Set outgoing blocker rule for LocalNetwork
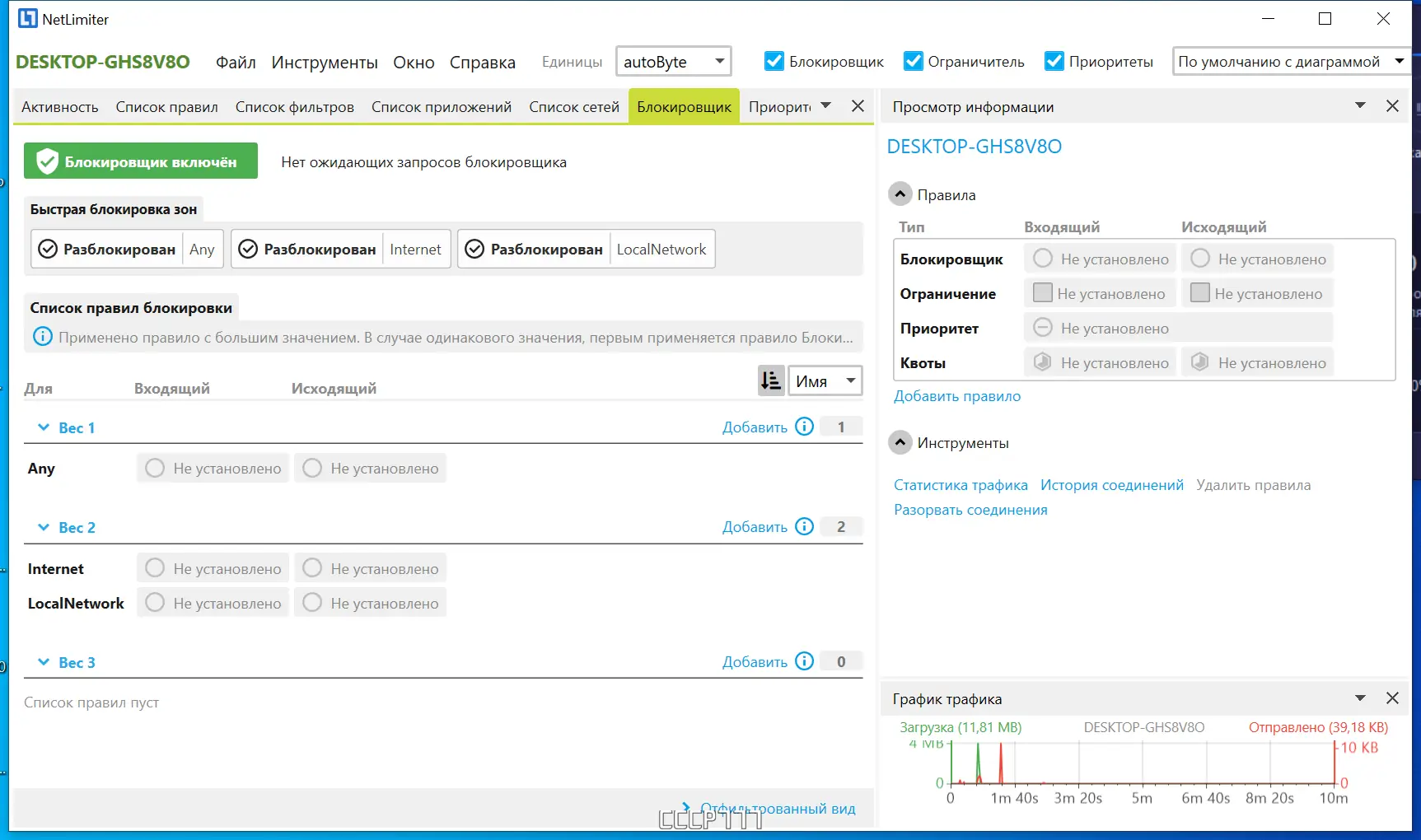 [x=371, y=603]
